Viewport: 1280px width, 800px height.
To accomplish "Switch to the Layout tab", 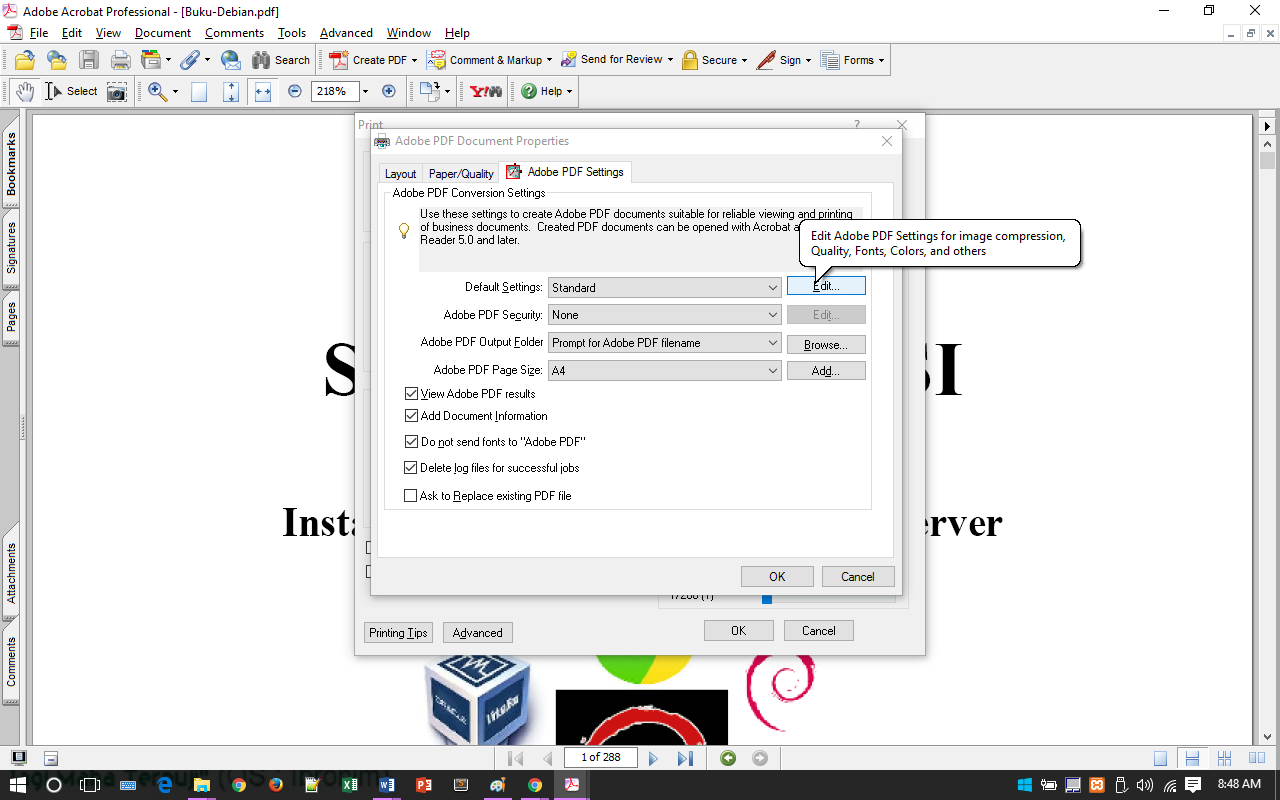I will [400, 174].
